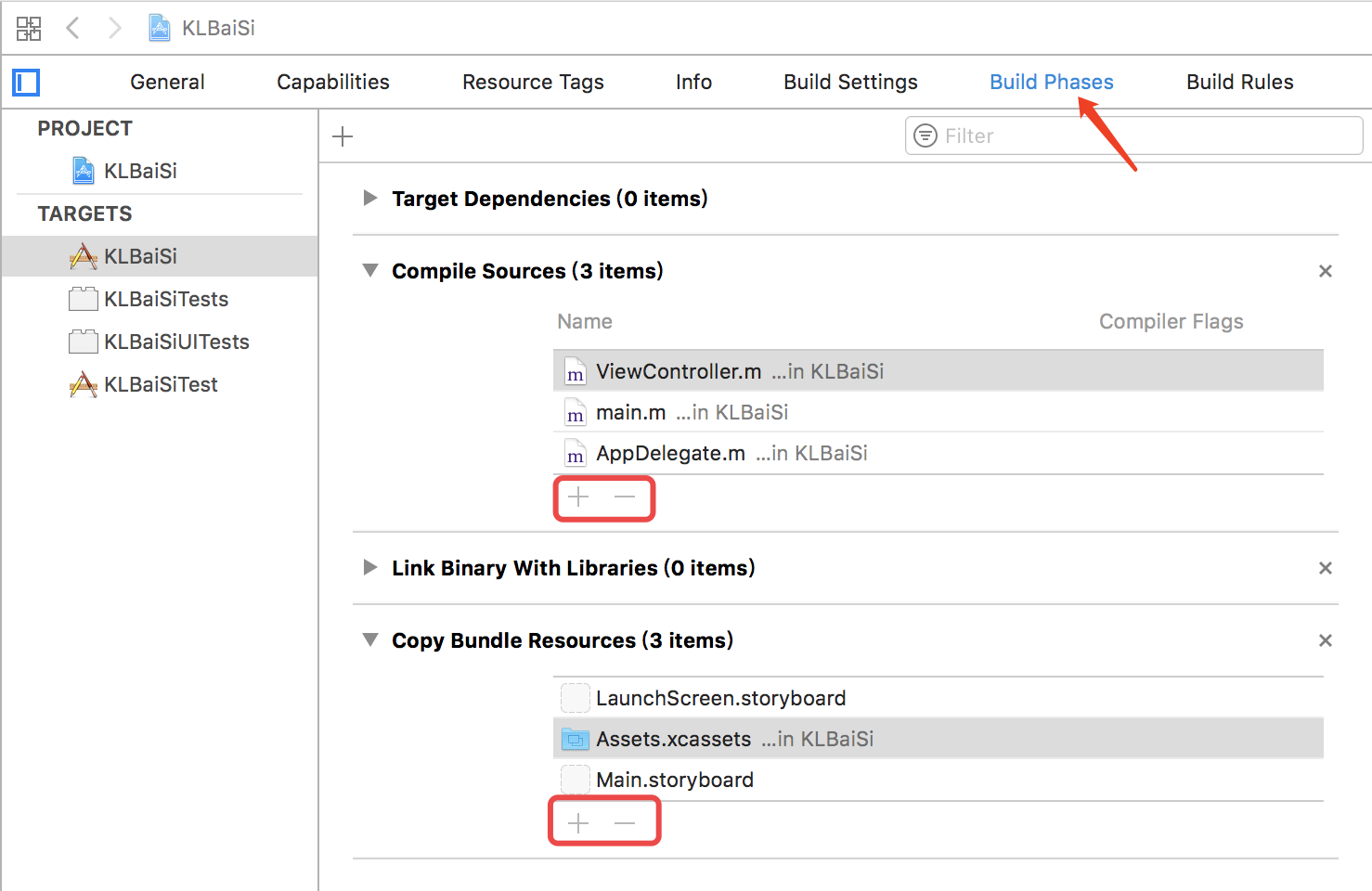
Task: Expand Link Binary With Libraries section
Action: (x=370, y=567)
